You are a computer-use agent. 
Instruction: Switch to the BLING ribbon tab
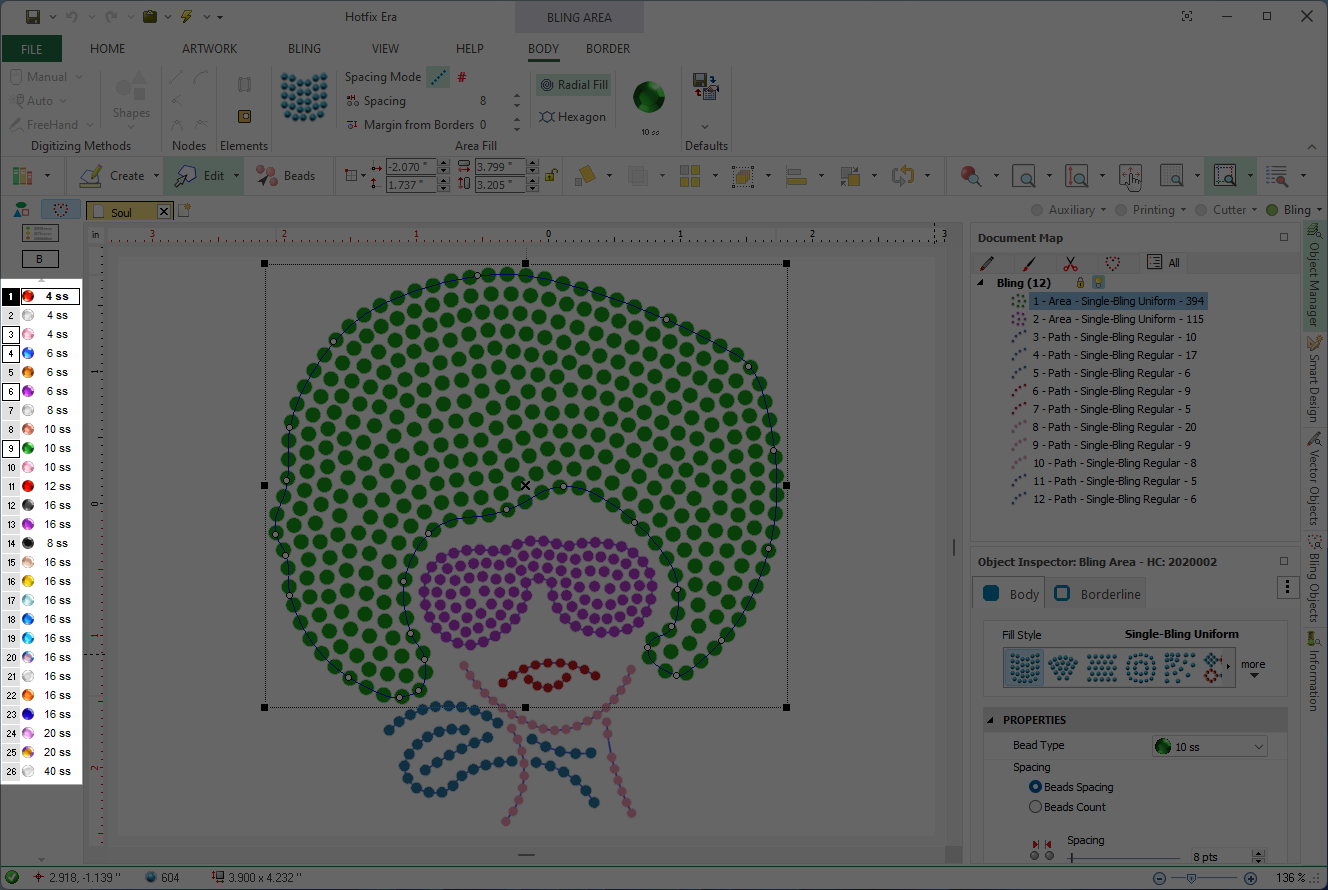[305, 48]
